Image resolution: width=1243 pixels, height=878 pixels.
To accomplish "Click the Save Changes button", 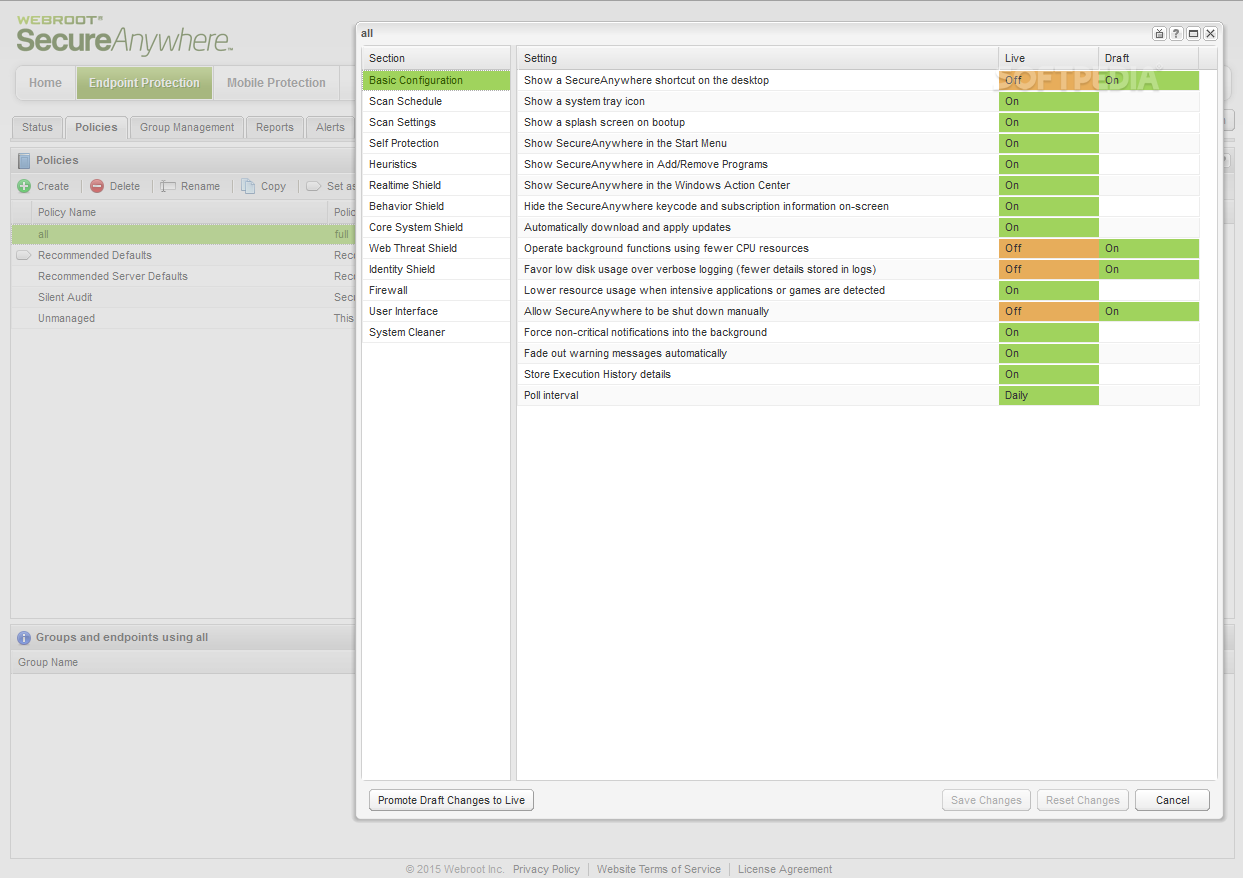I will 986,800.
